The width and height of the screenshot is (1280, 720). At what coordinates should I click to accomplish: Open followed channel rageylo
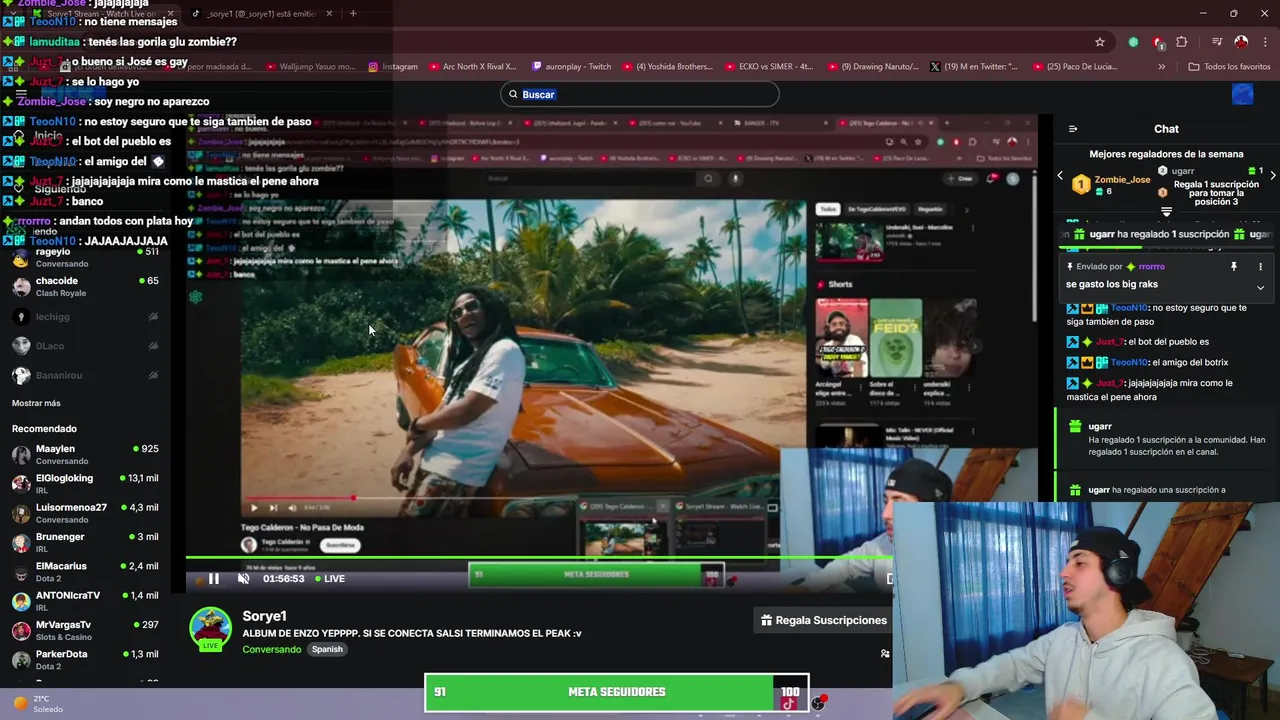[85, 258]
